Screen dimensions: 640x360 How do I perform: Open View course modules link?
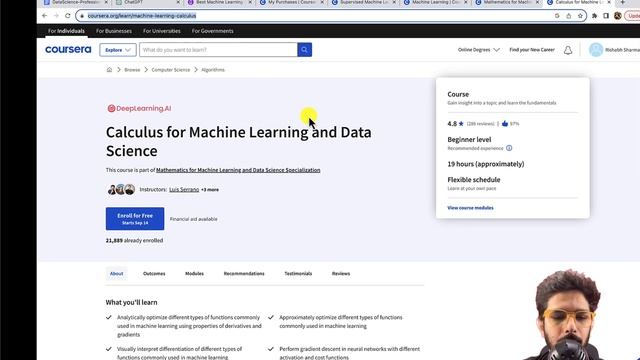tap(470, 208)
